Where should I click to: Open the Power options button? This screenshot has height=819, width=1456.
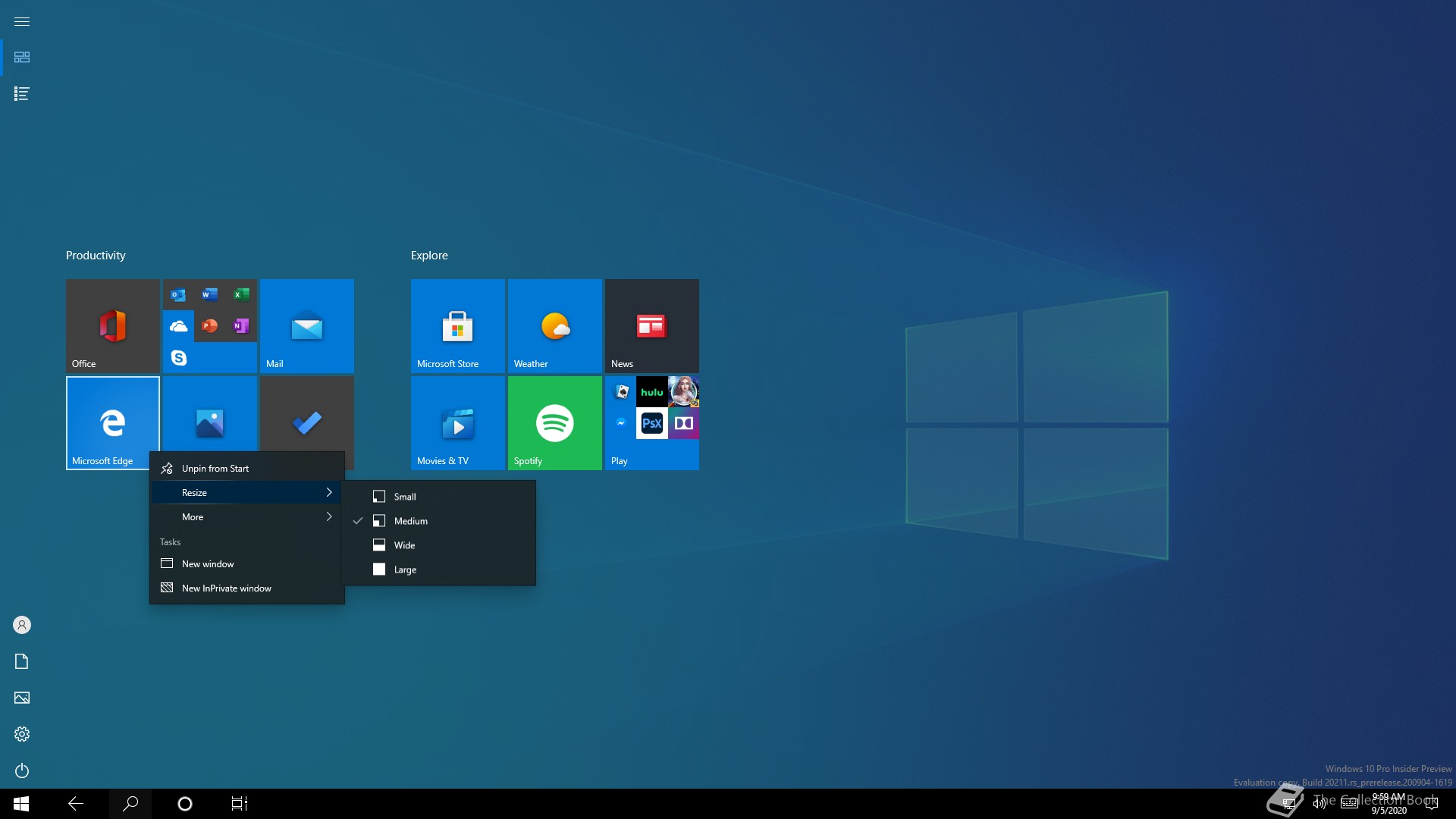[x=22, y=770]
